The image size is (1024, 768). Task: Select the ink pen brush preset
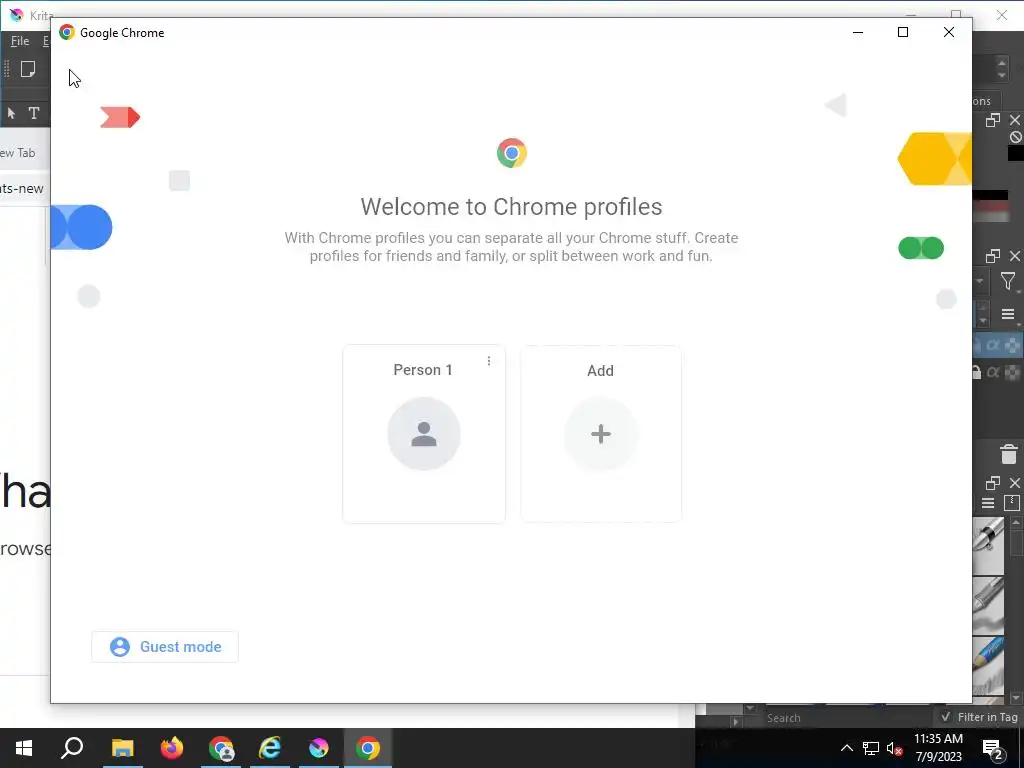tap(988, 546)
